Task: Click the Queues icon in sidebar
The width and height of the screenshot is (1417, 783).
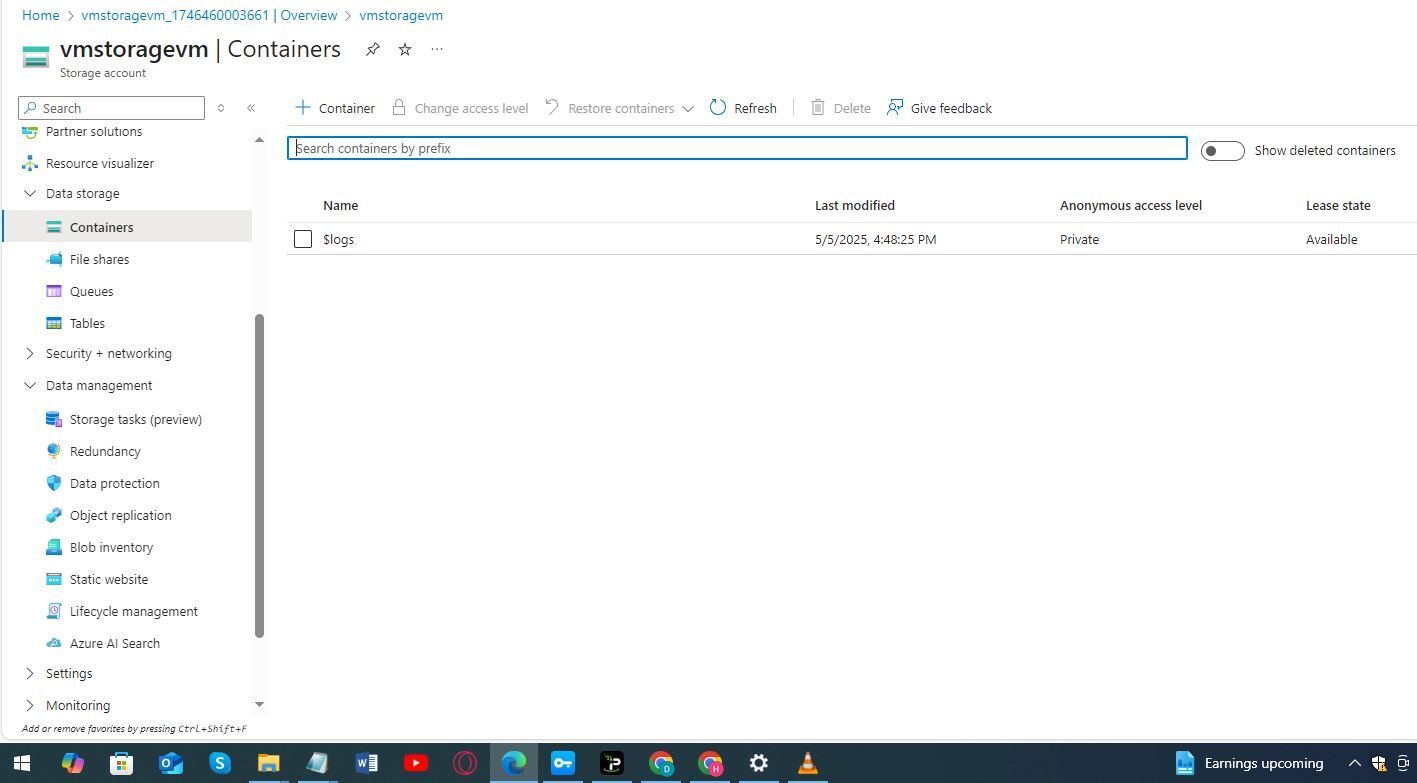Action: pyautogui.click(x=54, y=291)
